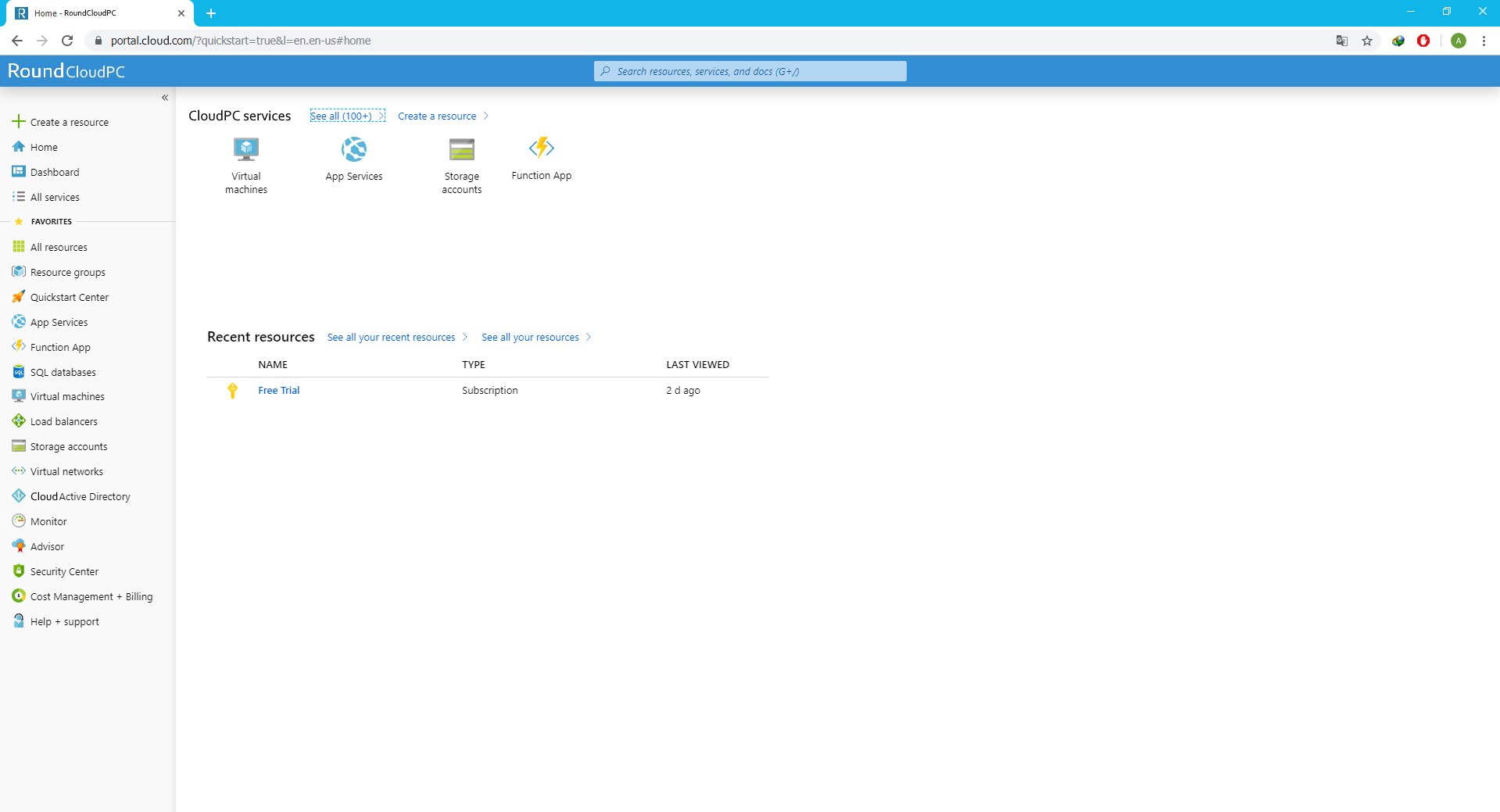The image size is (1500, 812).
Task: Open the Virtual machines service tile
Action: pos(246,166)
